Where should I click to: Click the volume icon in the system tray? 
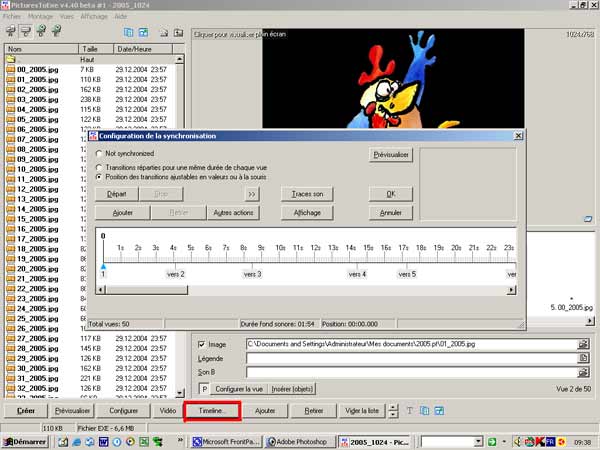click(x=517, y=442)
